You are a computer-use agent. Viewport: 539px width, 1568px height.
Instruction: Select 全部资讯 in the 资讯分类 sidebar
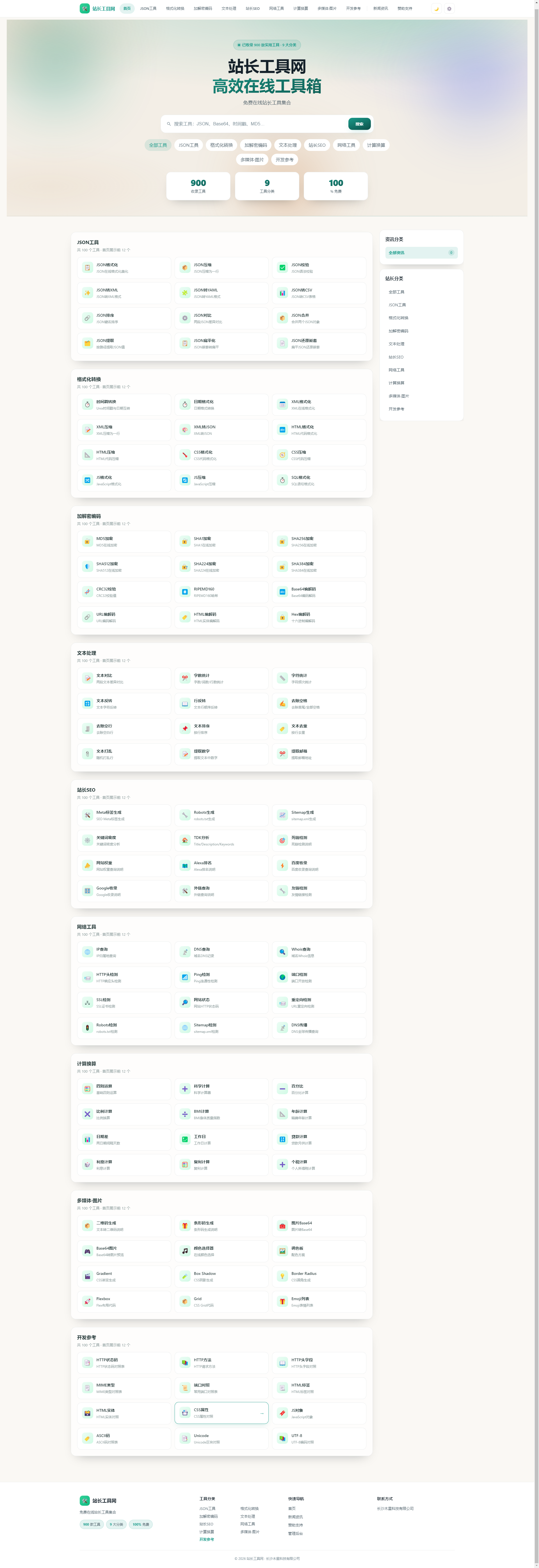[x=421, y=253]
